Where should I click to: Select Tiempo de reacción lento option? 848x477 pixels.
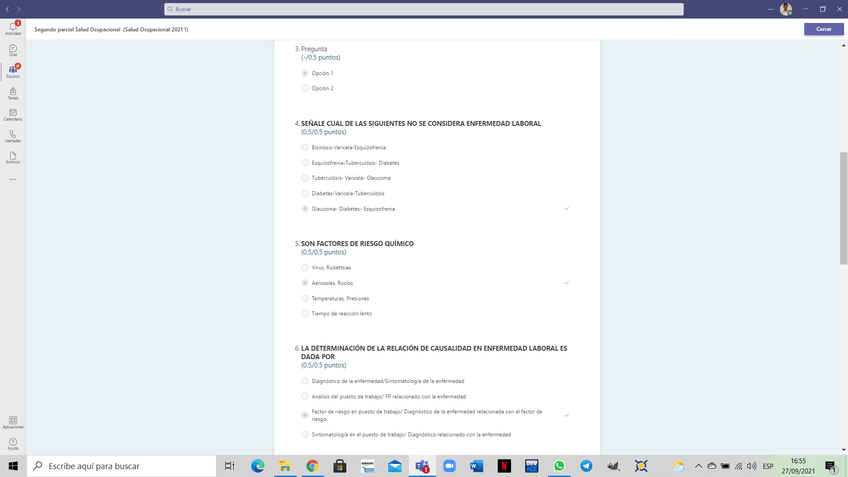(x=305, y=314)
